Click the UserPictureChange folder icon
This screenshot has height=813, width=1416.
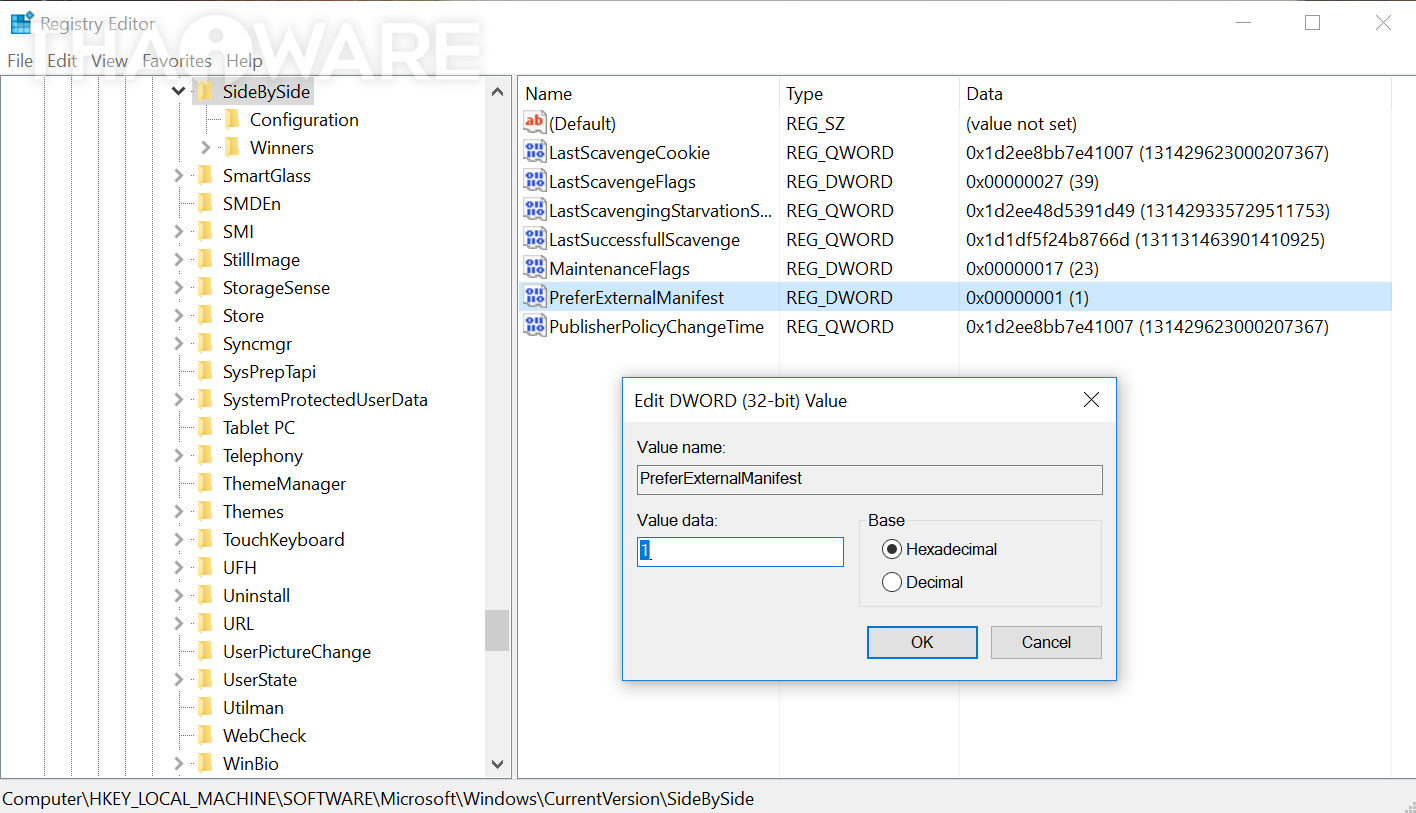click(205, 652)
